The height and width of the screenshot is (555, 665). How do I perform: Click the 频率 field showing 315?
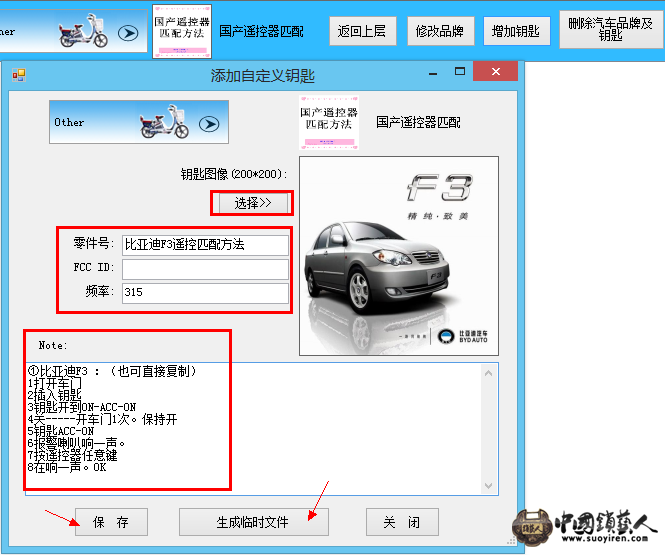[205, 293]
